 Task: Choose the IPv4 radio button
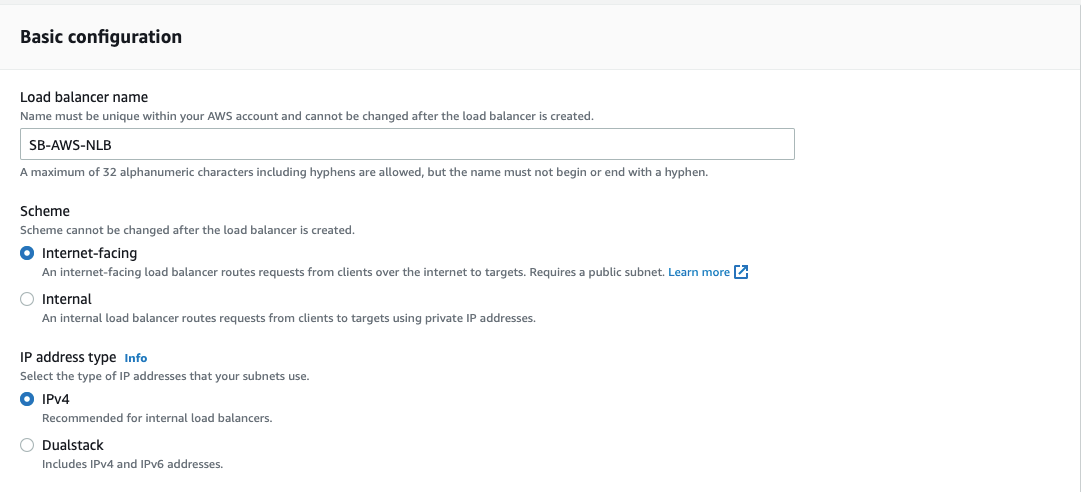(x=27, y=399)
